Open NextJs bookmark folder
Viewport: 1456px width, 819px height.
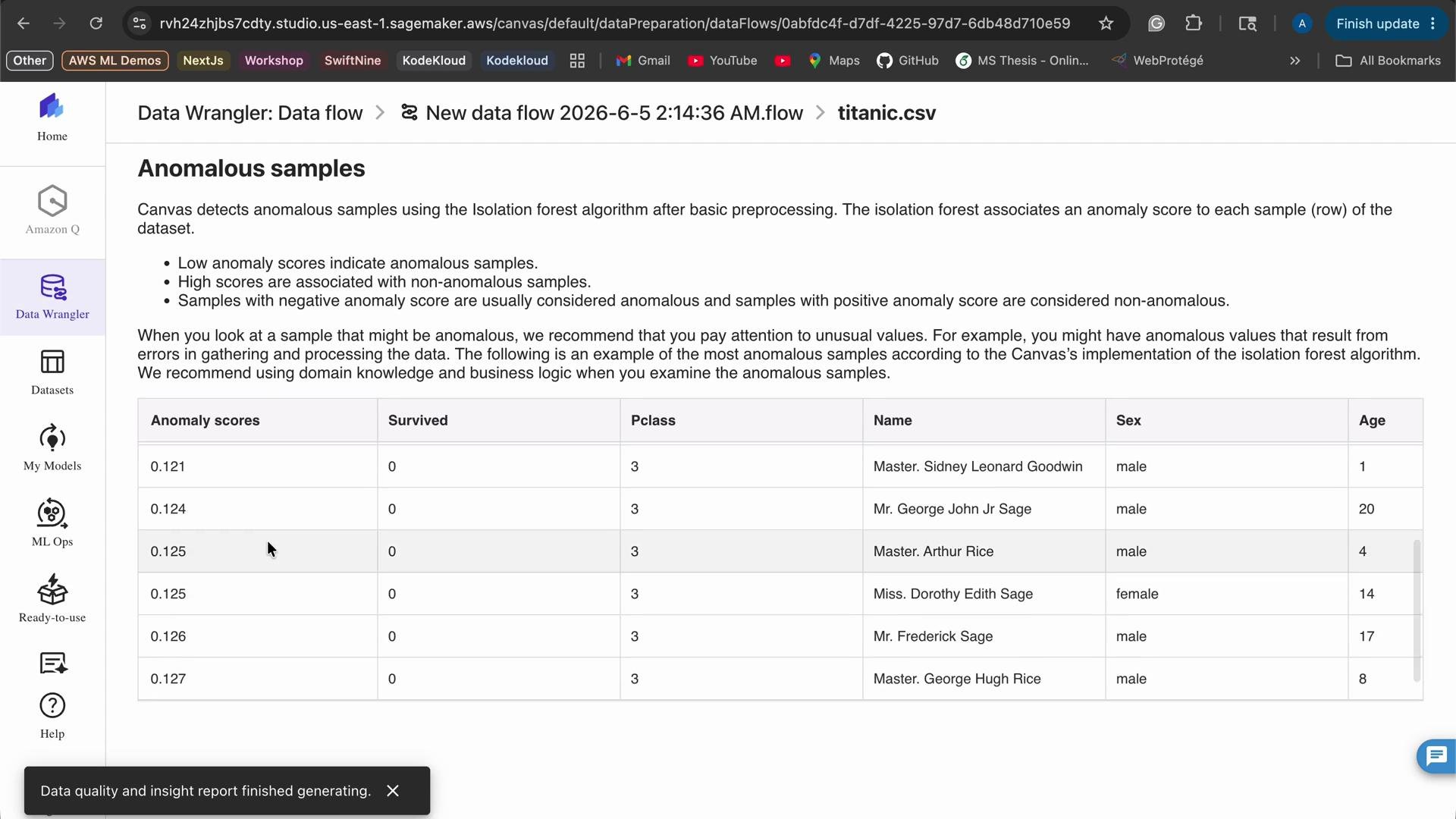click(203, 61)
